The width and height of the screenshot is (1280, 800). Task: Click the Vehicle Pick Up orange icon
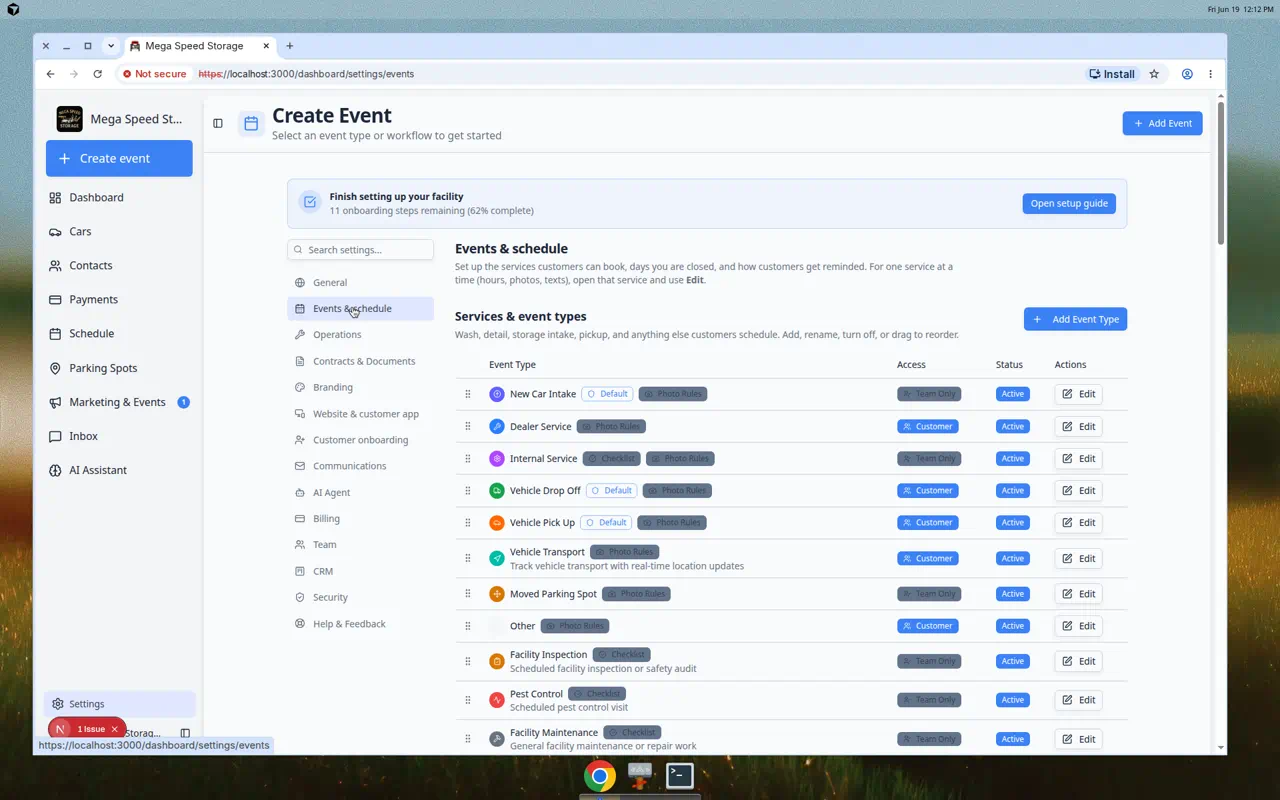point(497,522)
